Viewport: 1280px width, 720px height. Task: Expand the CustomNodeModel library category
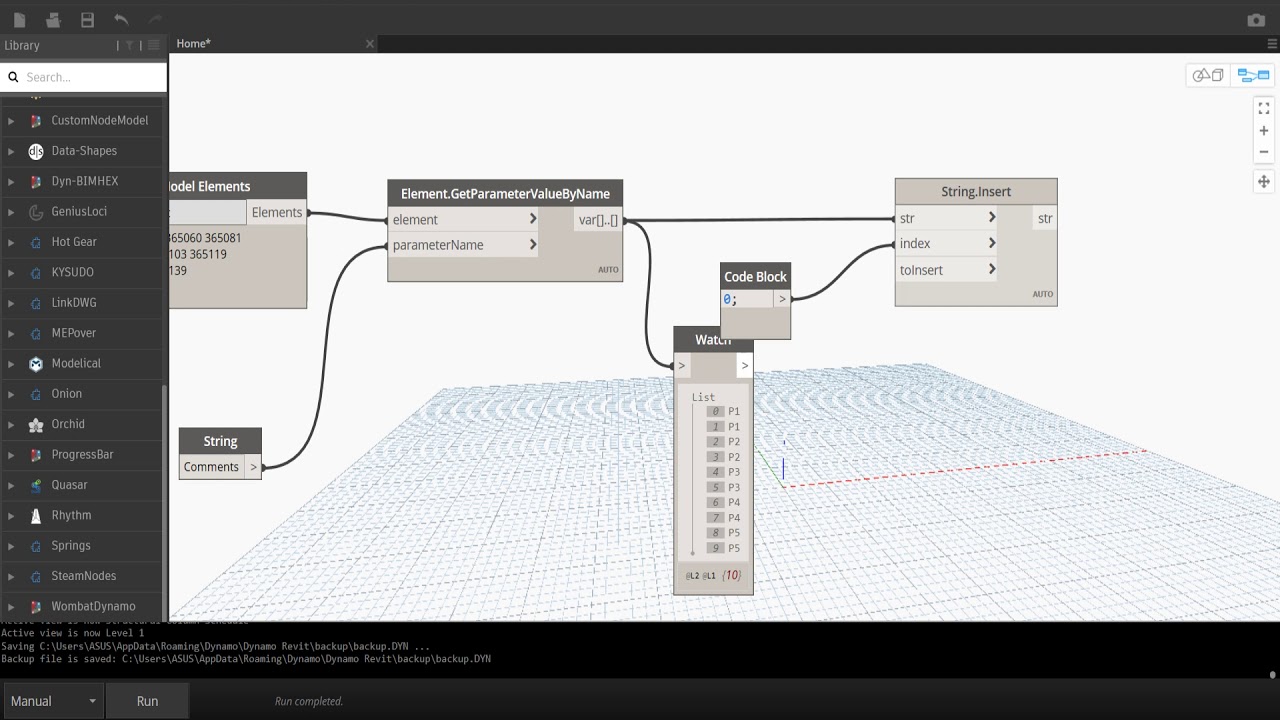(11, 121)
